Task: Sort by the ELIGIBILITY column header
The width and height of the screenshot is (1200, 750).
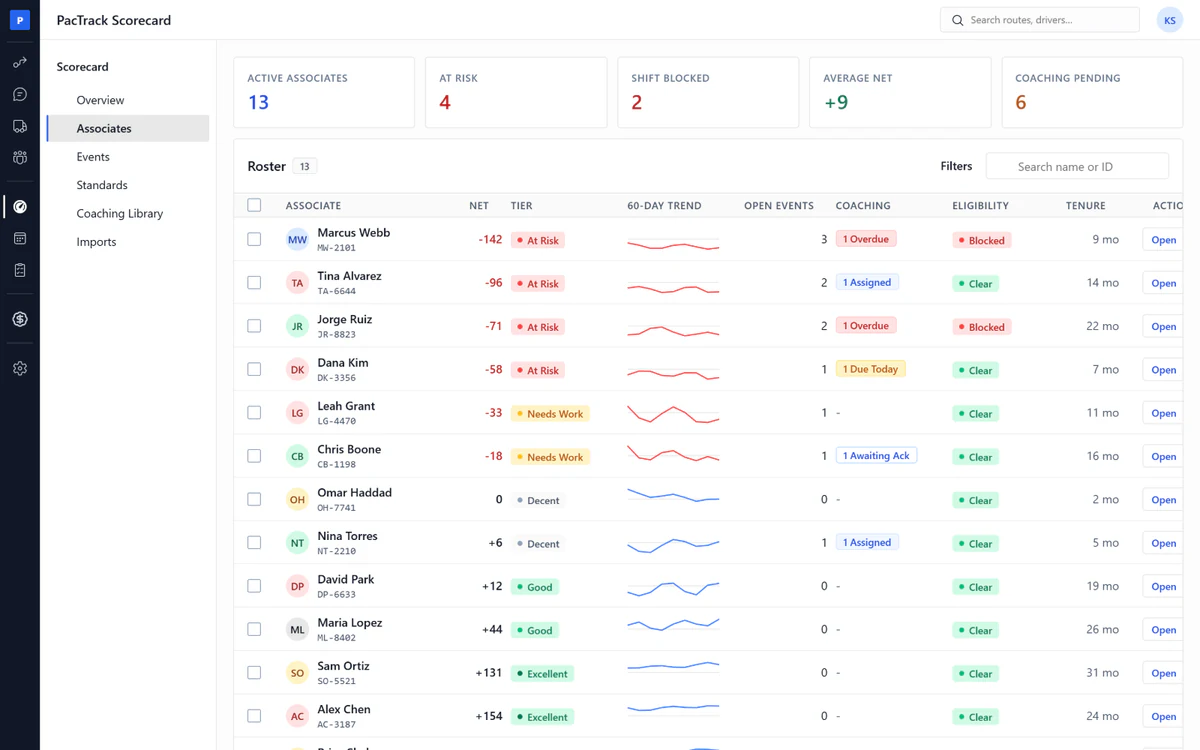Action: (x=980, y=206)
